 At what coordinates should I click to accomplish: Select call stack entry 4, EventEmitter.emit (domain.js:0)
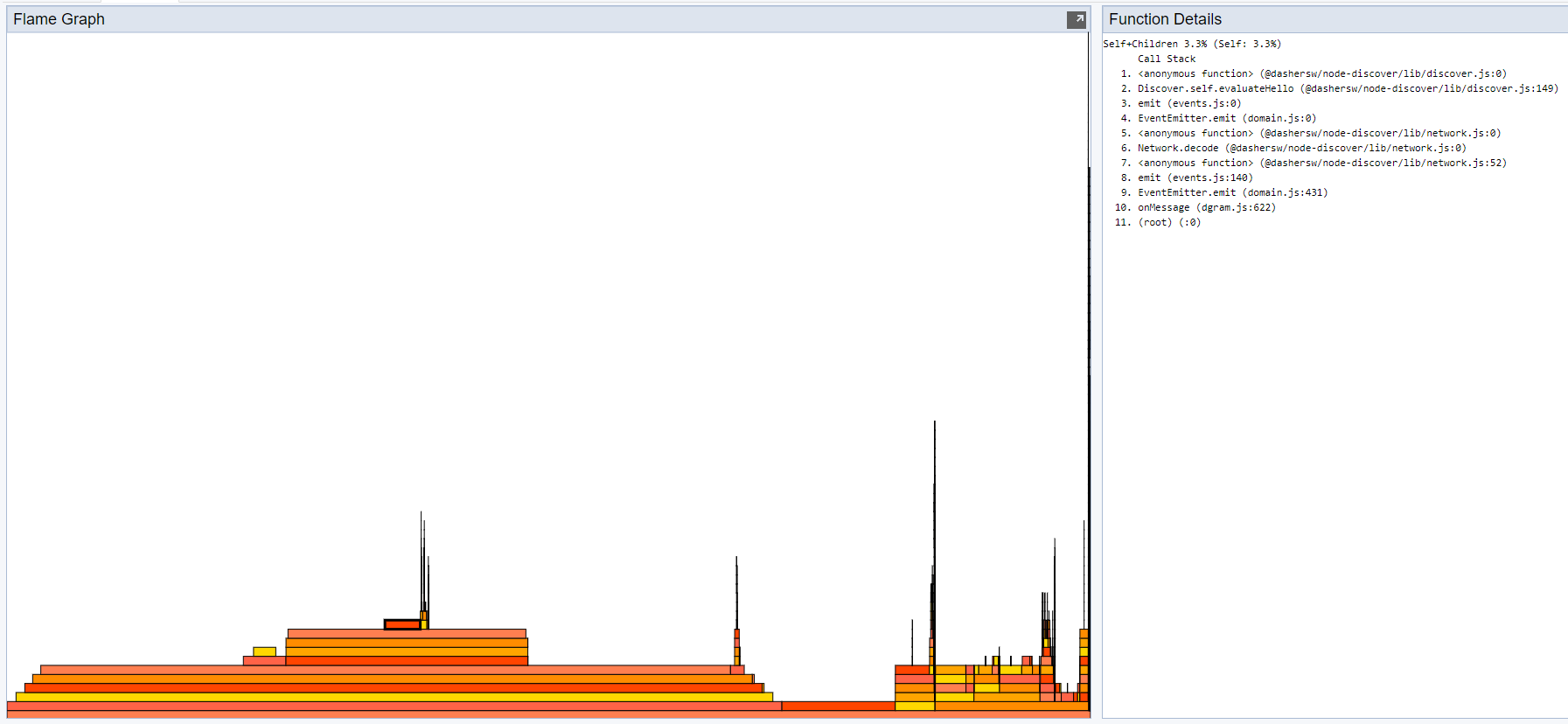(1227, 118)
